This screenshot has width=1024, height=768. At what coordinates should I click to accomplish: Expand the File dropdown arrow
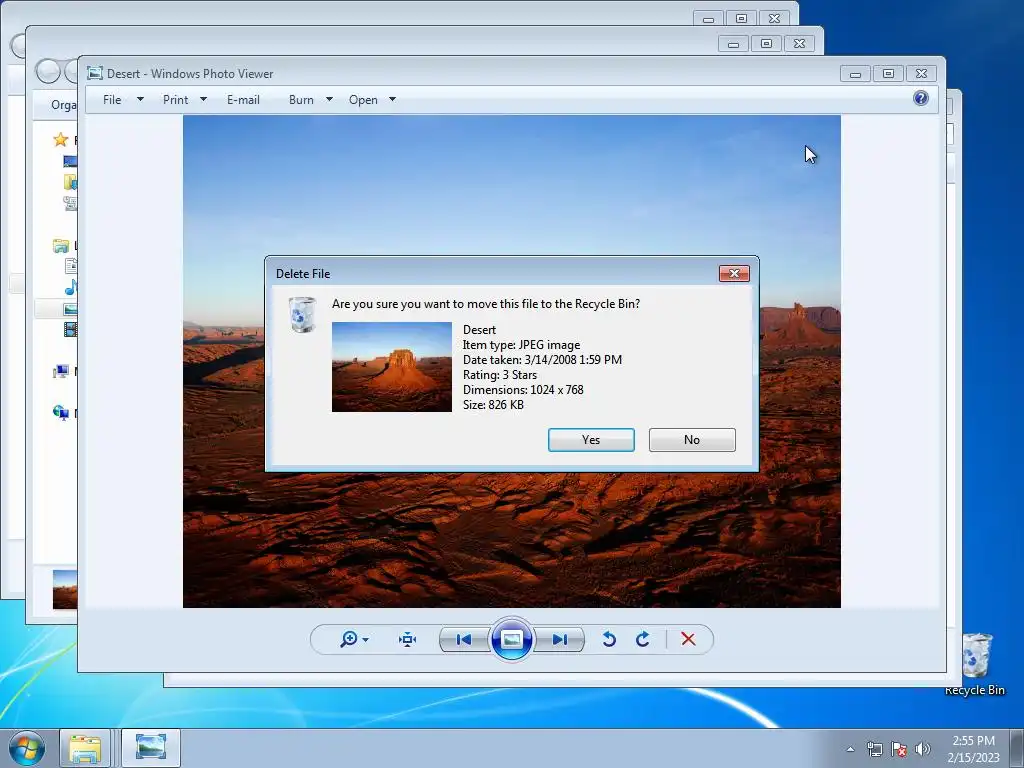[140, 99]
